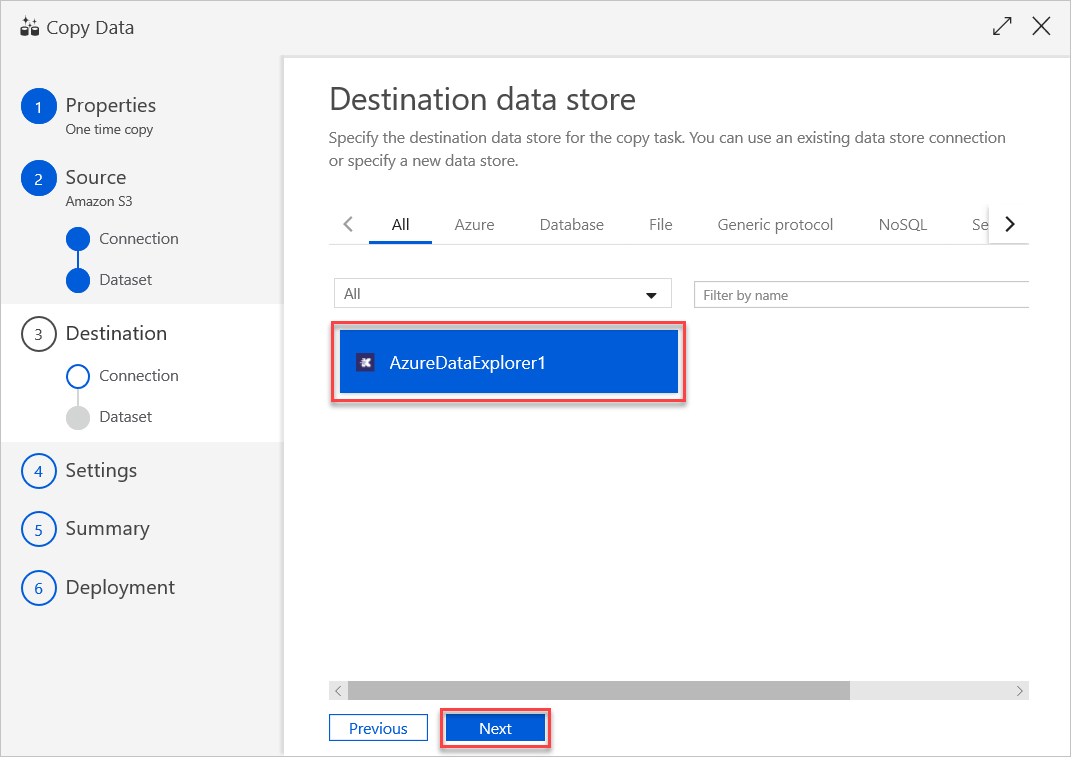Switch to the Azure category tab
This screenshot has width=1071, height=757.
click(474, 224)
